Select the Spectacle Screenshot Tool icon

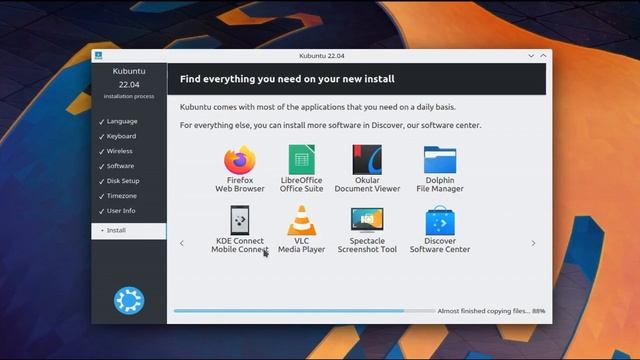pyautogui.click(x=367, y=220)
